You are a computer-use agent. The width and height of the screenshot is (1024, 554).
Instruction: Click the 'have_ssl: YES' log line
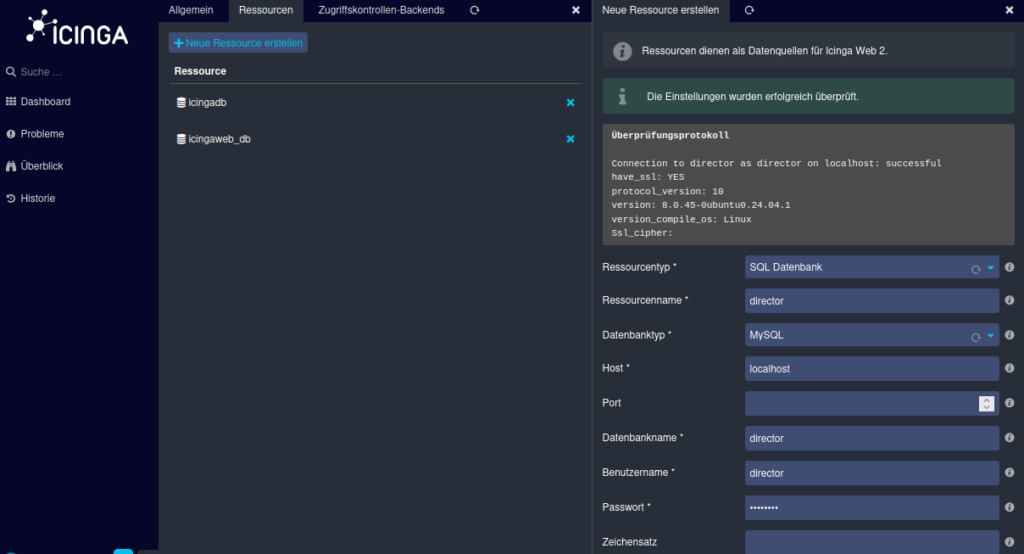click(x=648, y=177)
